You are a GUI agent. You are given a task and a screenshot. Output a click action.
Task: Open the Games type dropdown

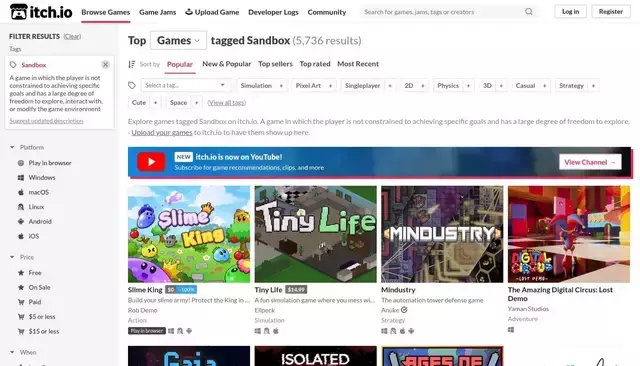coord(178,40)
